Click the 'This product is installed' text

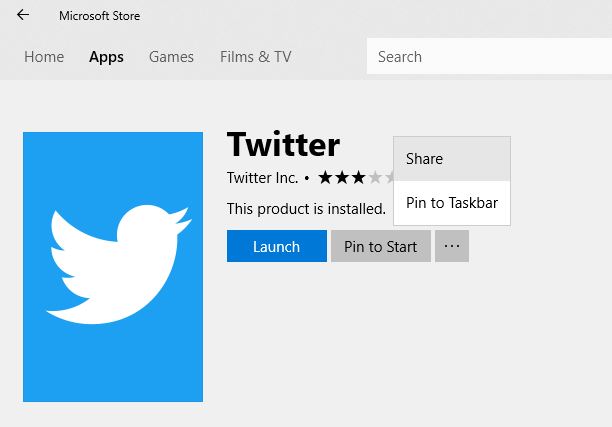(306, 209)
